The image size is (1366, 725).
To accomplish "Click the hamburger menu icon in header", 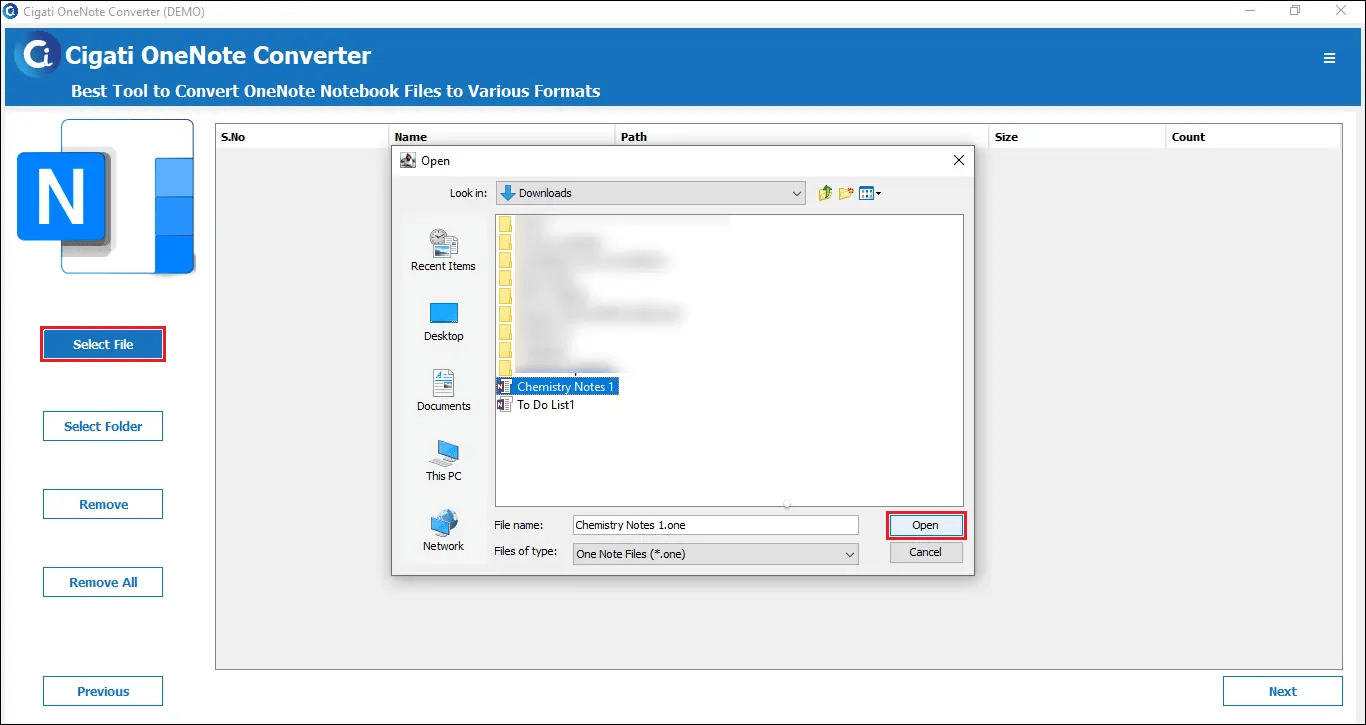I will pos(1329,58).
